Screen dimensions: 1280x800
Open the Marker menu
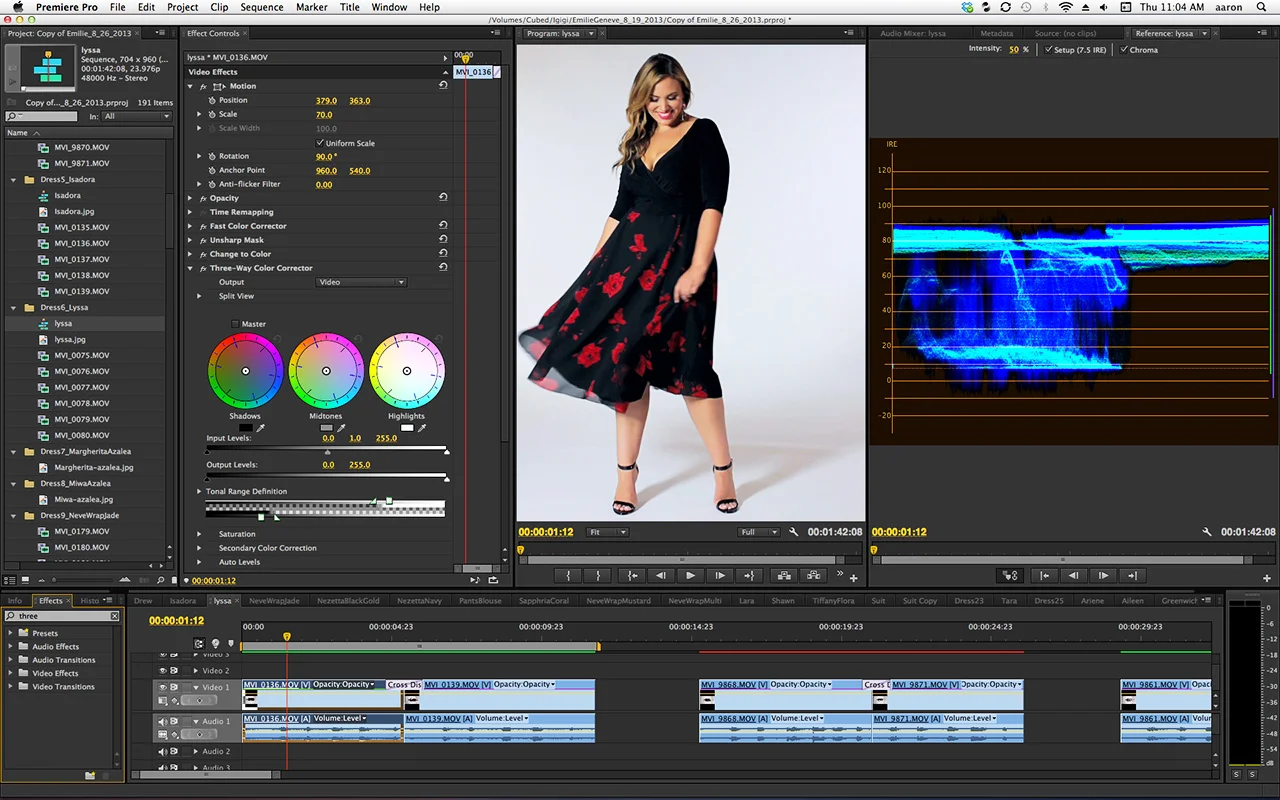pos(311,7)
